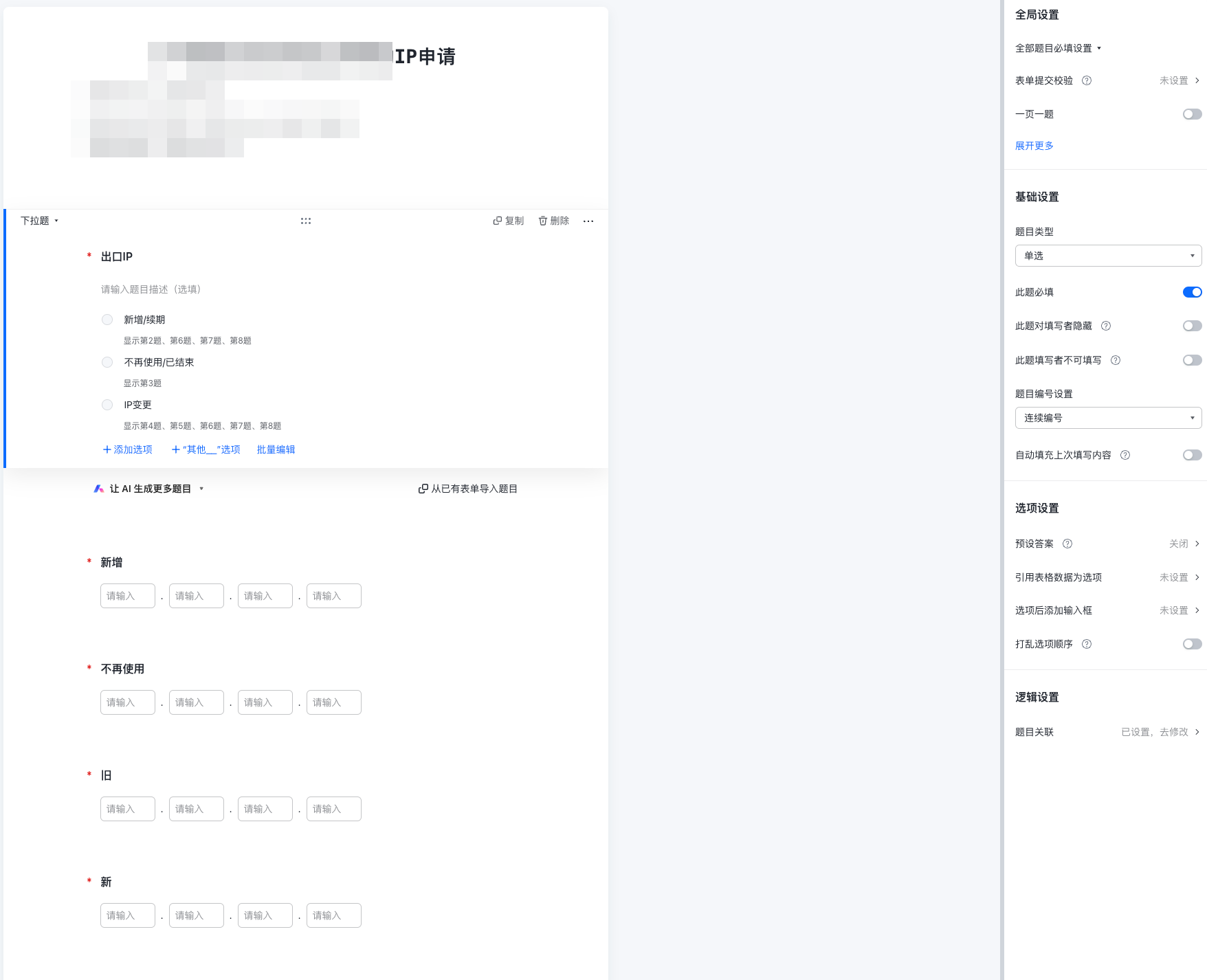This screenshot has width=1207, height=980.
Task: Select the 新增/续期 radio option
Action: click(x=107, y=320)
